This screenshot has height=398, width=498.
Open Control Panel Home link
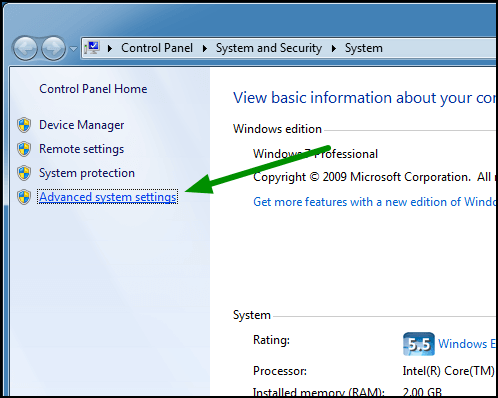(93, 89)
